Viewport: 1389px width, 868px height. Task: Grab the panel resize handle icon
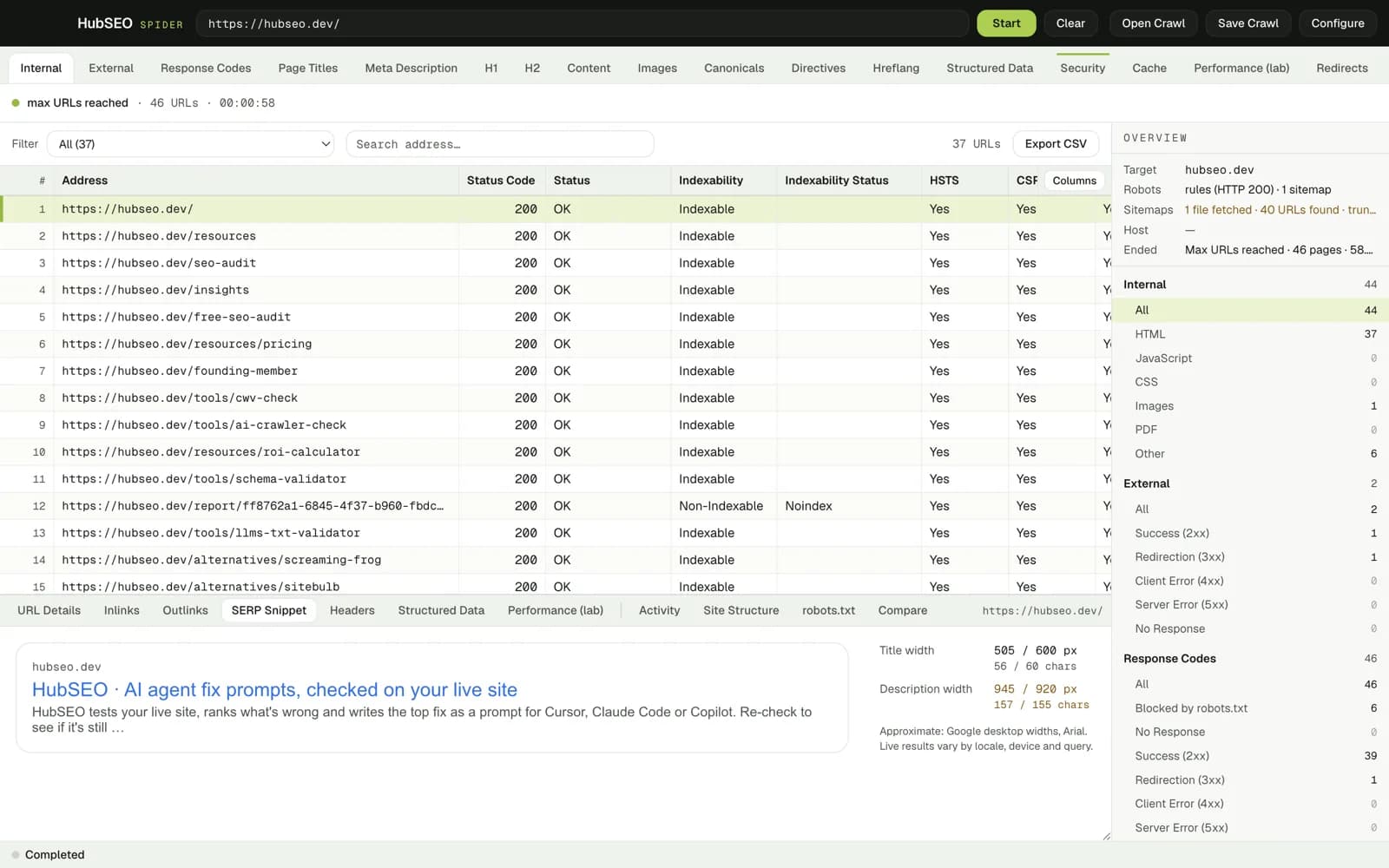pos(1106,836)
